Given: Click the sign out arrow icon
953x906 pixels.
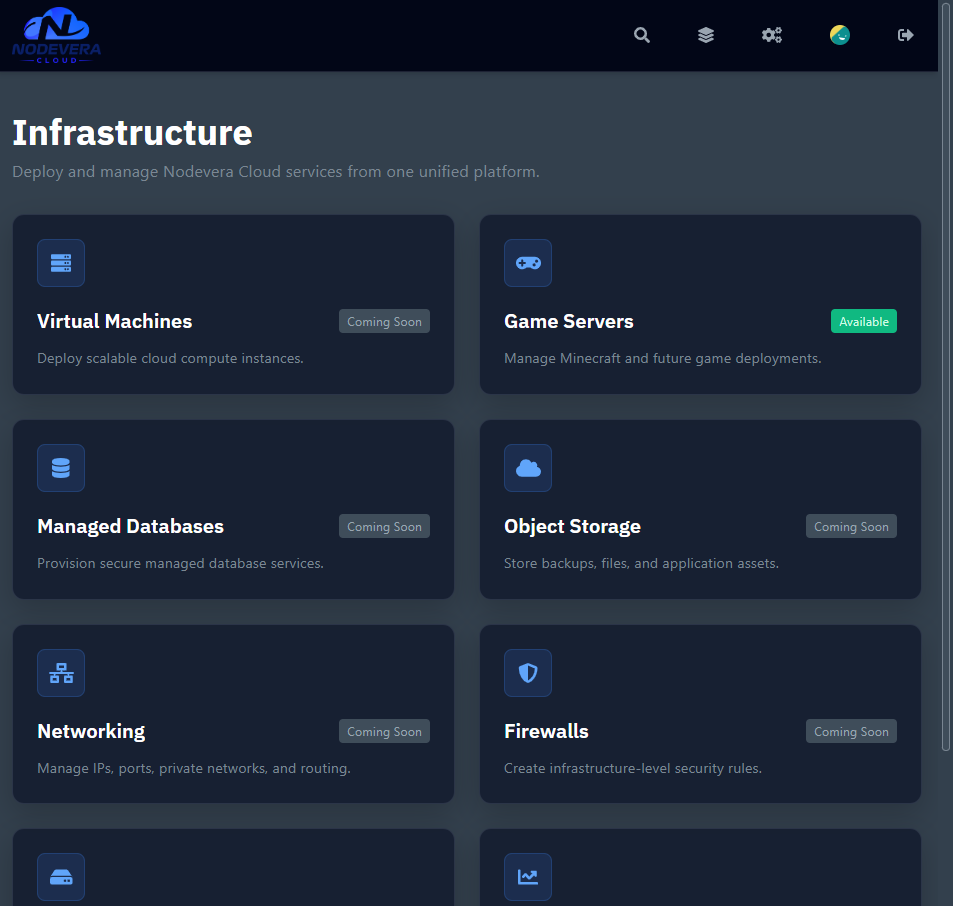Looking at the screenshot, I should pyautogui.click(x=906, y=35).
